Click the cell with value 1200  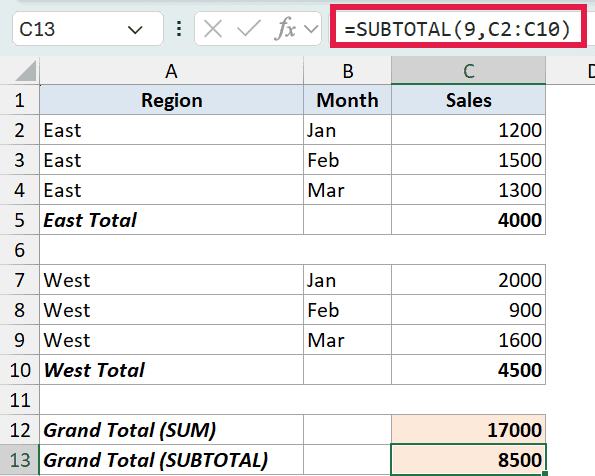point(469,130)
